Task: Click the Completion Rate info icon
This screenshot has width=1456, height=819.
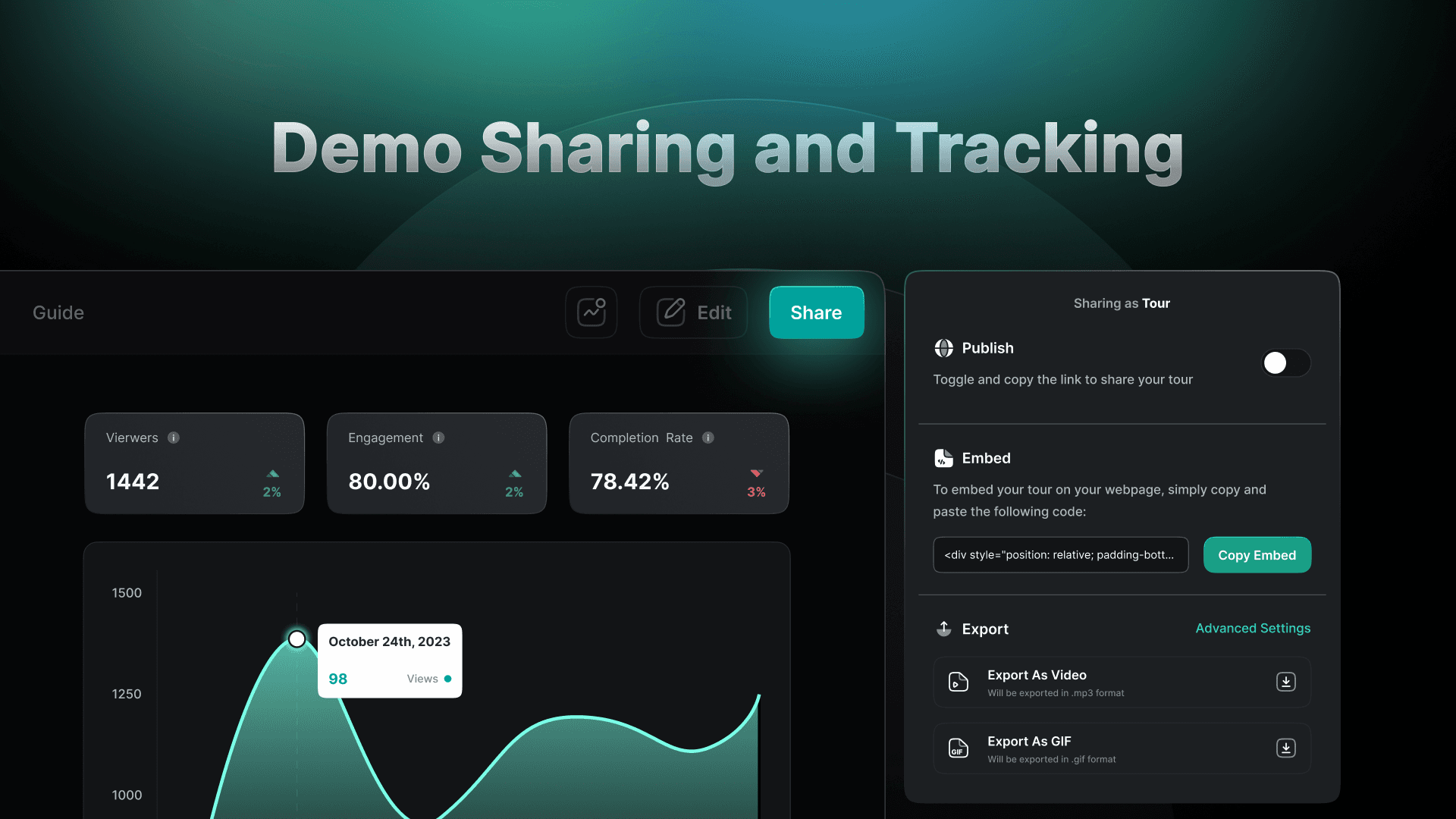Action: [x=708, y=438]
